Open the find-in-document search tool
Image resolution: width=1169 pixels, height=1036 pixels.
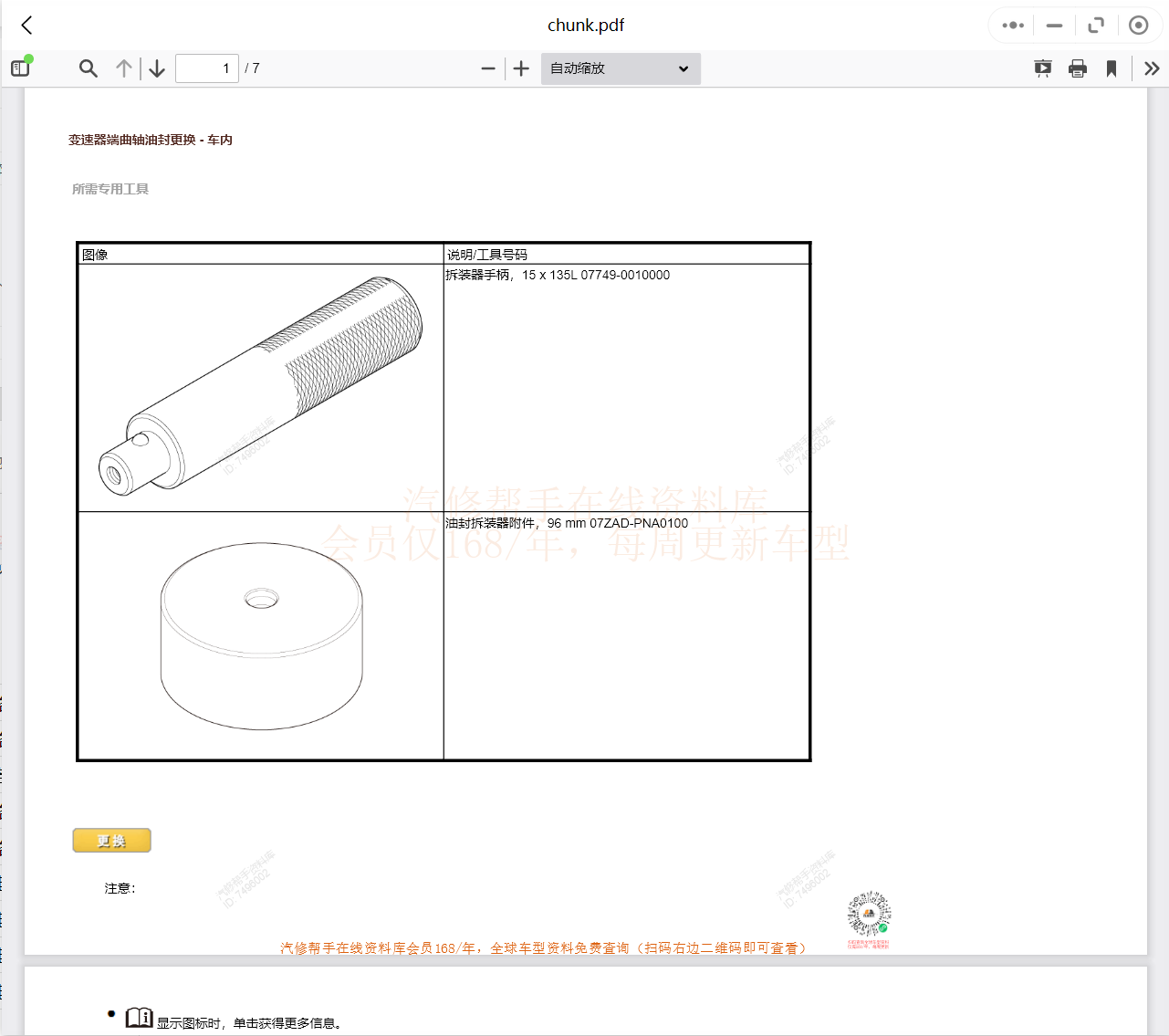pyautogui.click(x=88, y=68)
